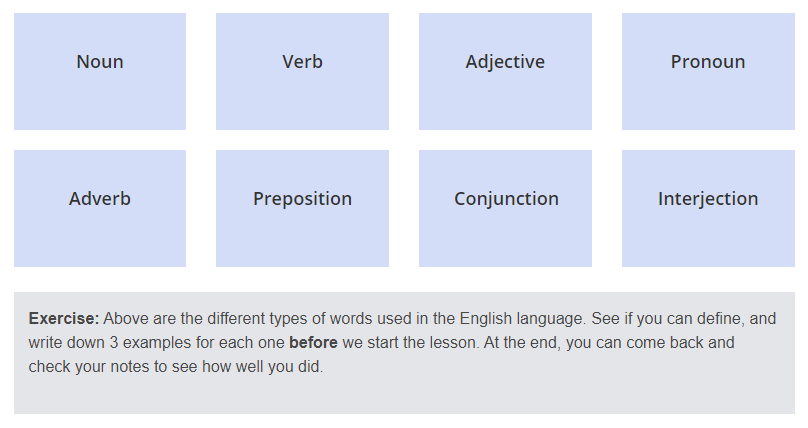Image resolution: width=808 pixels, height=428 pixels.
Task: Click the bold word "before"
Action: 313,343
